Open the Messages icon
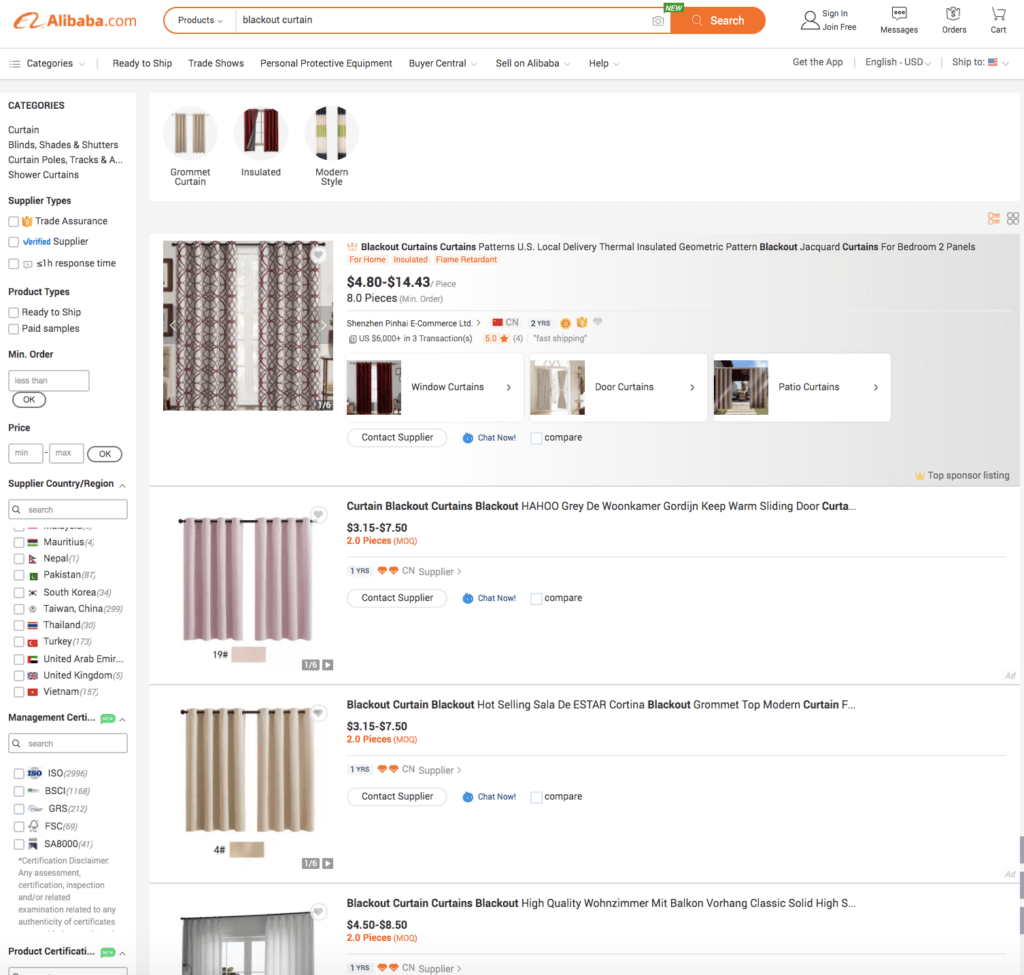The height and width of the screenshot is (975, 1024). click(x=899, y=14)
